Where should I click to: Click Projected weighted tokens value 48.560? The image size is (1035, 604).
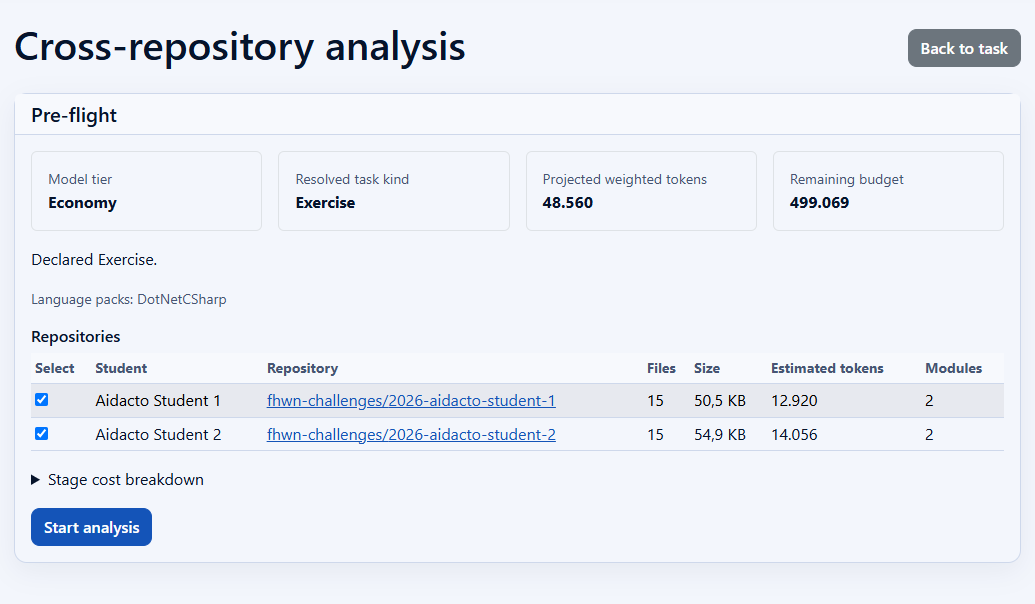(x=568, y=203)
